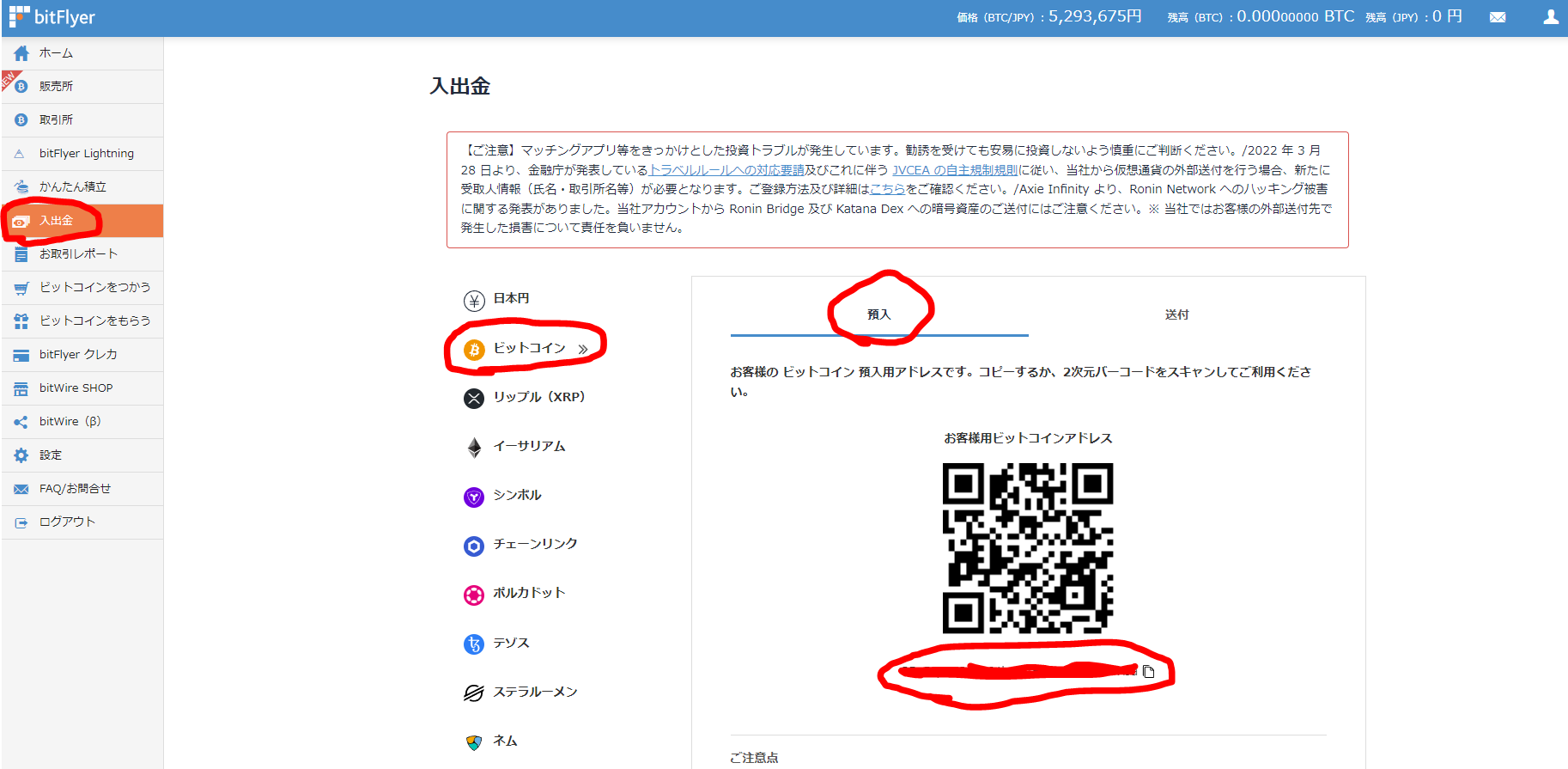Open the user account icon in the header
The image size is (1568, 769).
(1551, 17)
